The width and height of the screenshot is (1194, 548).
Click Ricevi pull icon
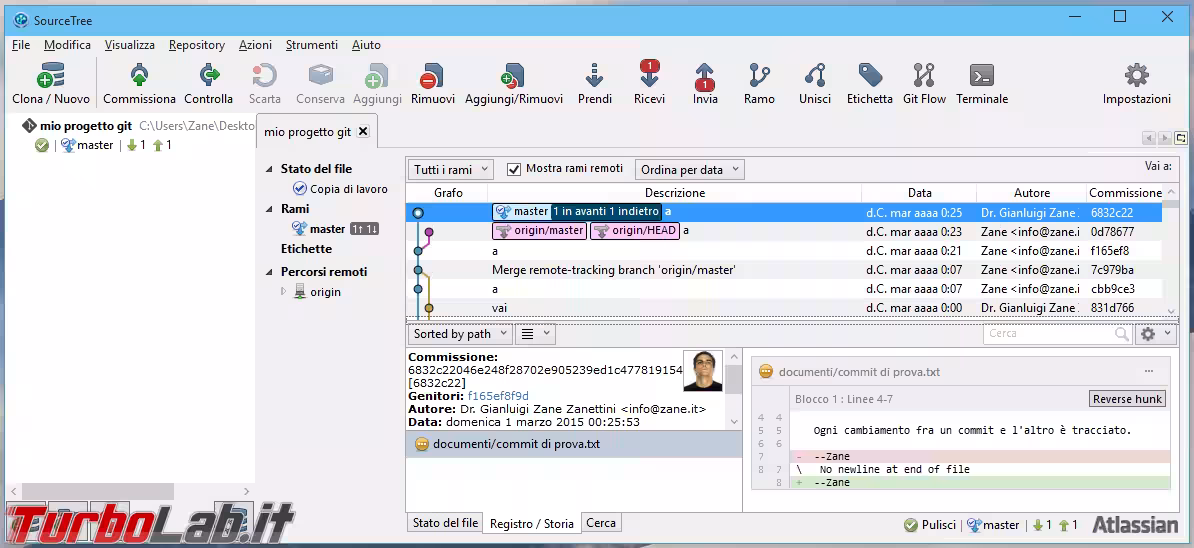point(649,77)
